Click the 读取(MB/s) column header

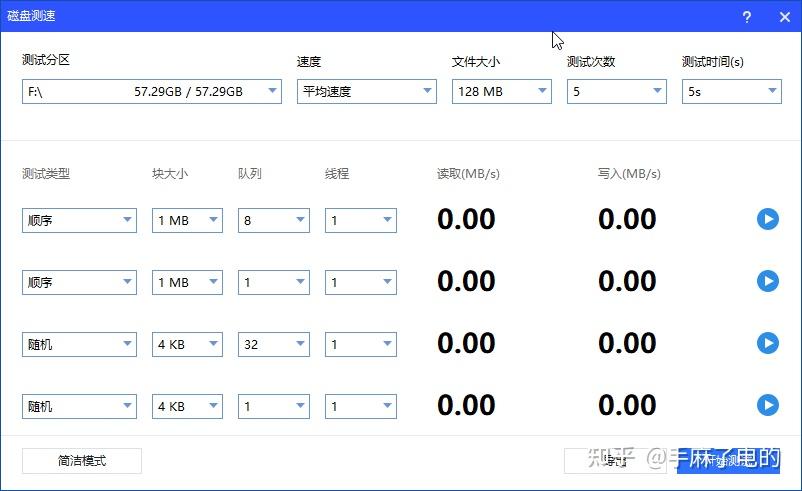468,174
